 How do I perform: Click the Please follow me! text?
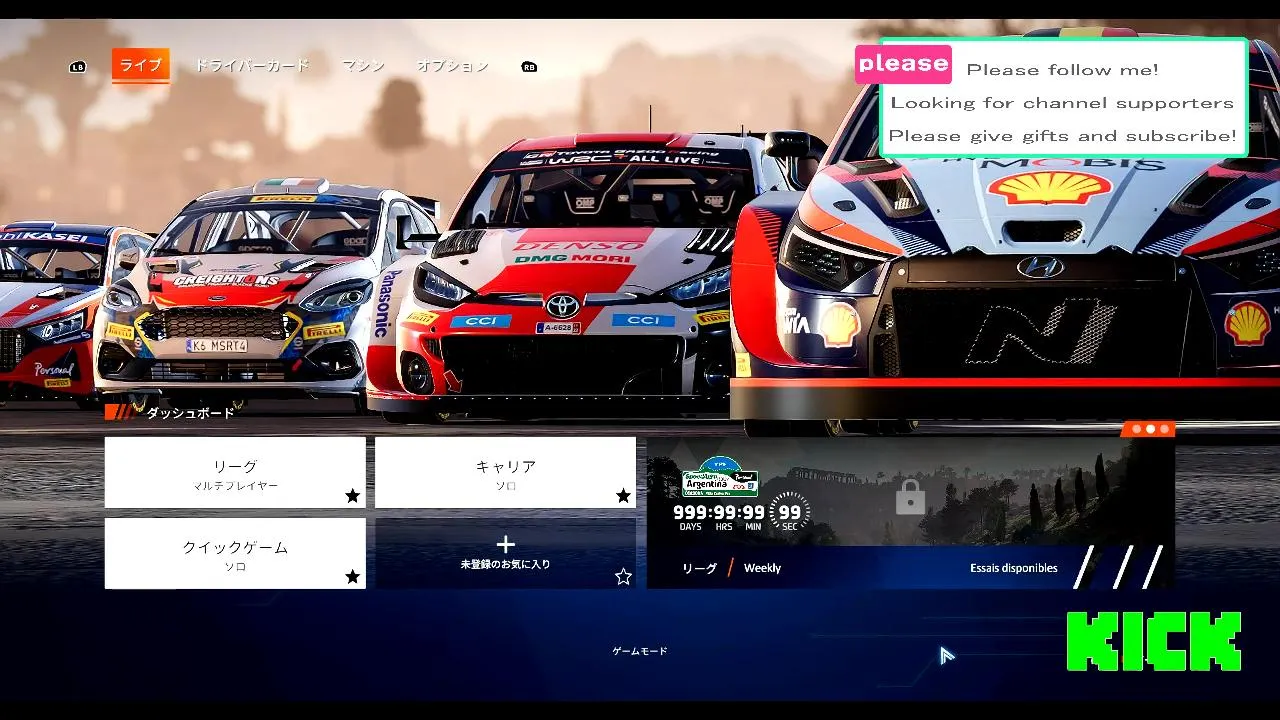pos(1062,70)
